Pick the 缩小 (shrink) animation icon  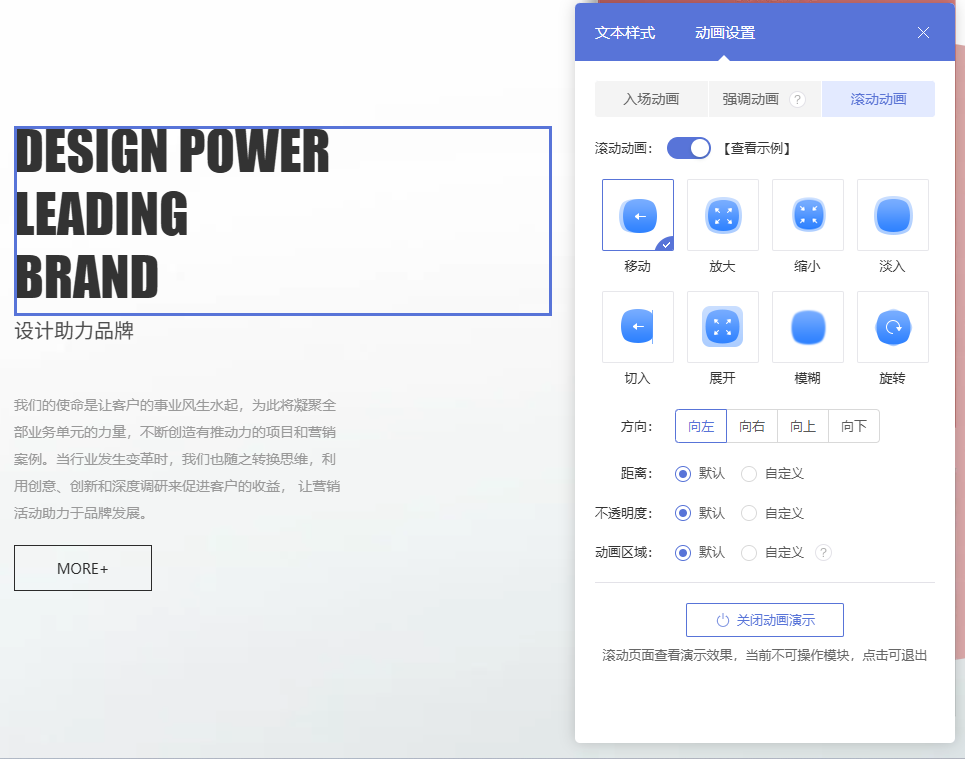(808, 215)
